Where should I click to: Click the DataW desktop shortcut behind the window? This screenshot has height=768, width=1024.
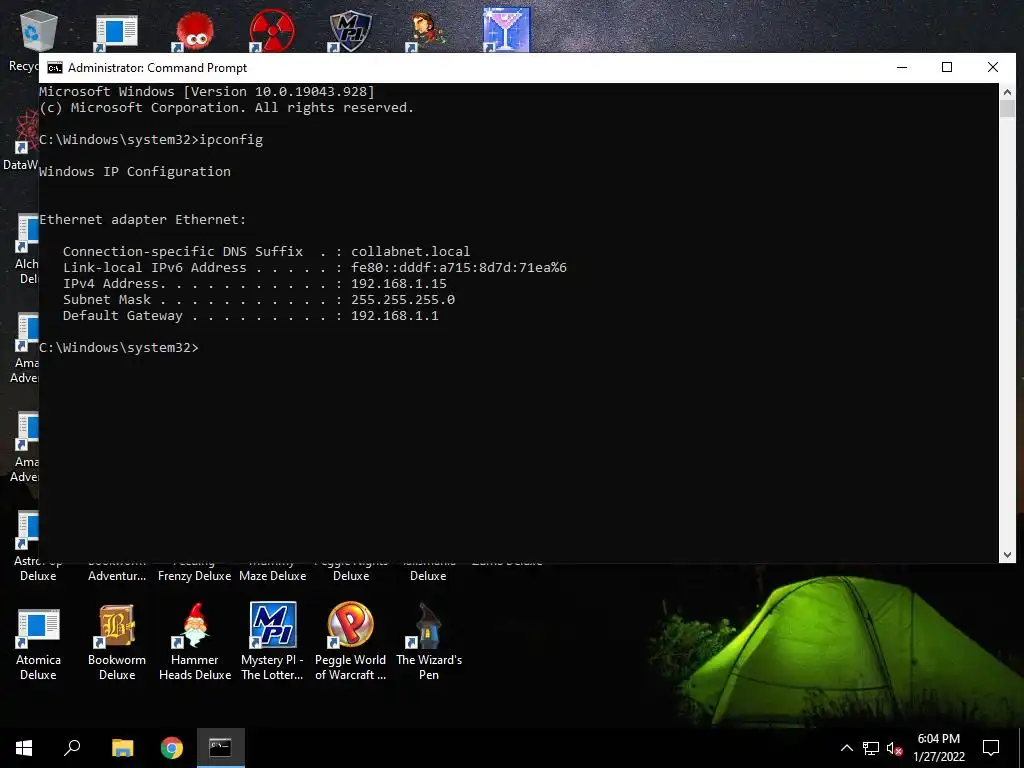tap(21, 140)
